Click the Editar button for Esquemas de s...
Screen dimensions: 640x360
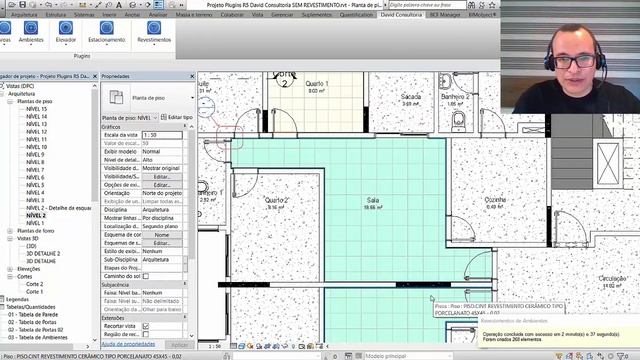click(x=162, y=243)
